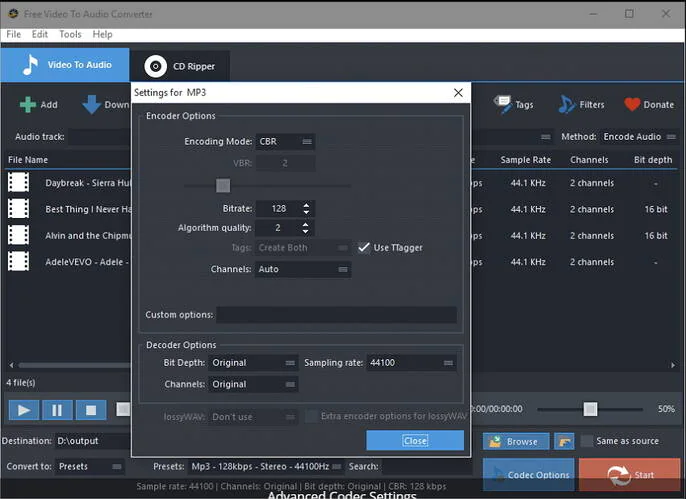Open the Tags editor icon
Screen dimensions: 686x499
pyautogui.click(x=502, y=104)
